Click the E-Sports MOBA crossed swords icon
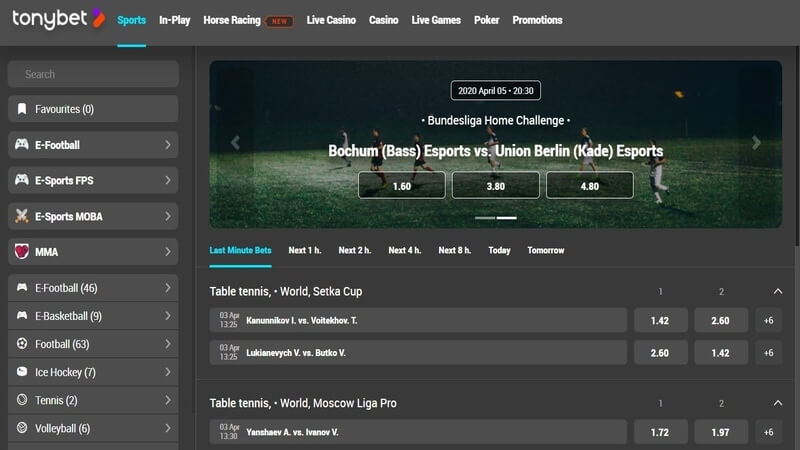Screen dimensions: 800x450 pos(22,216)
